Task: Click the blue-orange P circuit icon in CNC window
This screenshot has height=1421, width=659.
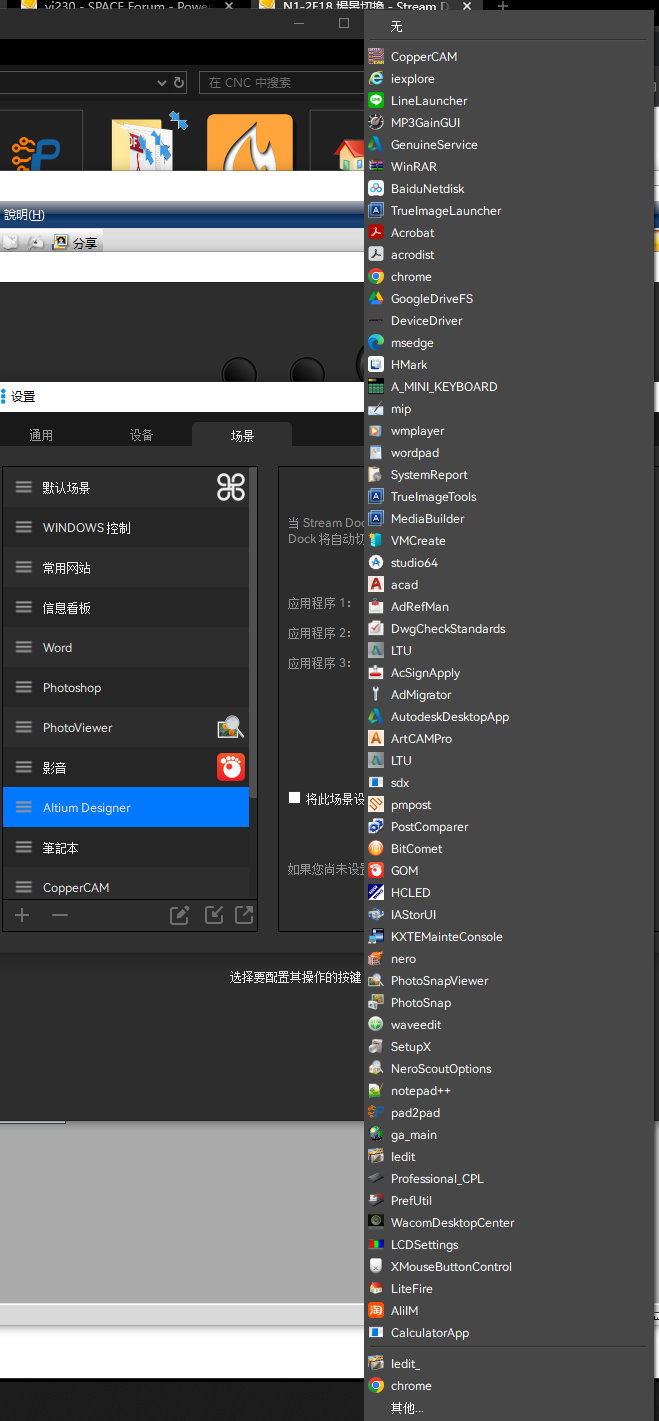Action: [34, 152]
